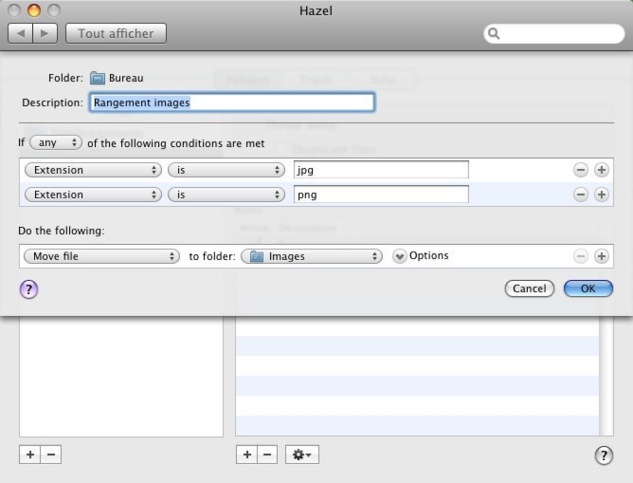The width and height of the screenshot is (633, 483).
Task: Open the Extension dropdown in the png row
Action: [x=93, y=195]
